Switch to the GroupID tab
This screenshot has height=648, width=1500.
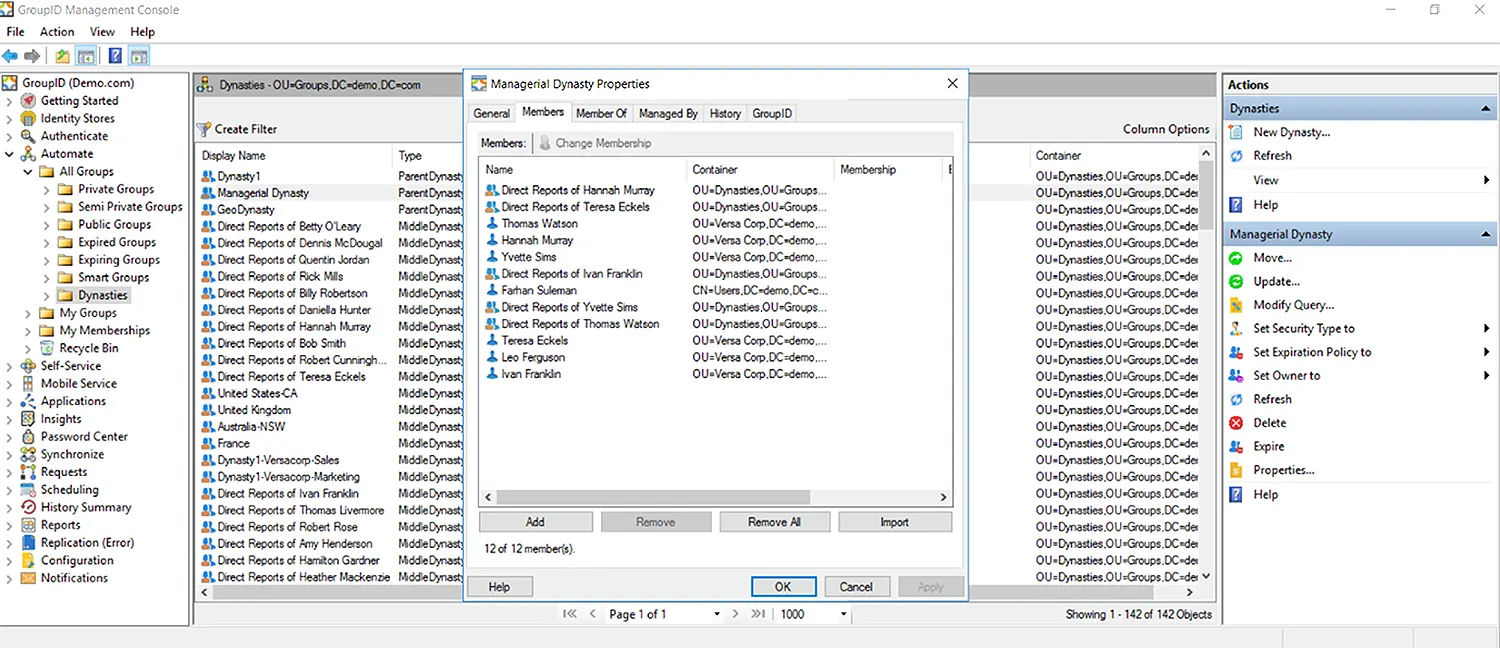pyautogui.click(x=772, y=114)
